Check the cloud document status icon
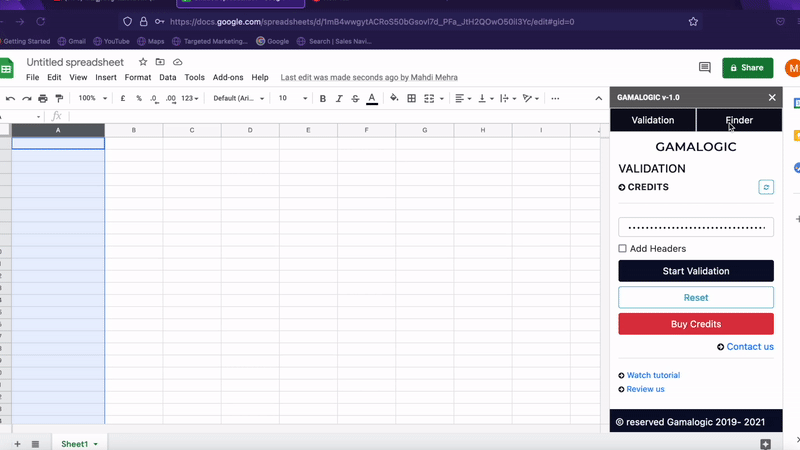This screenshot has height=450, width=800. (x=178, y=62)
